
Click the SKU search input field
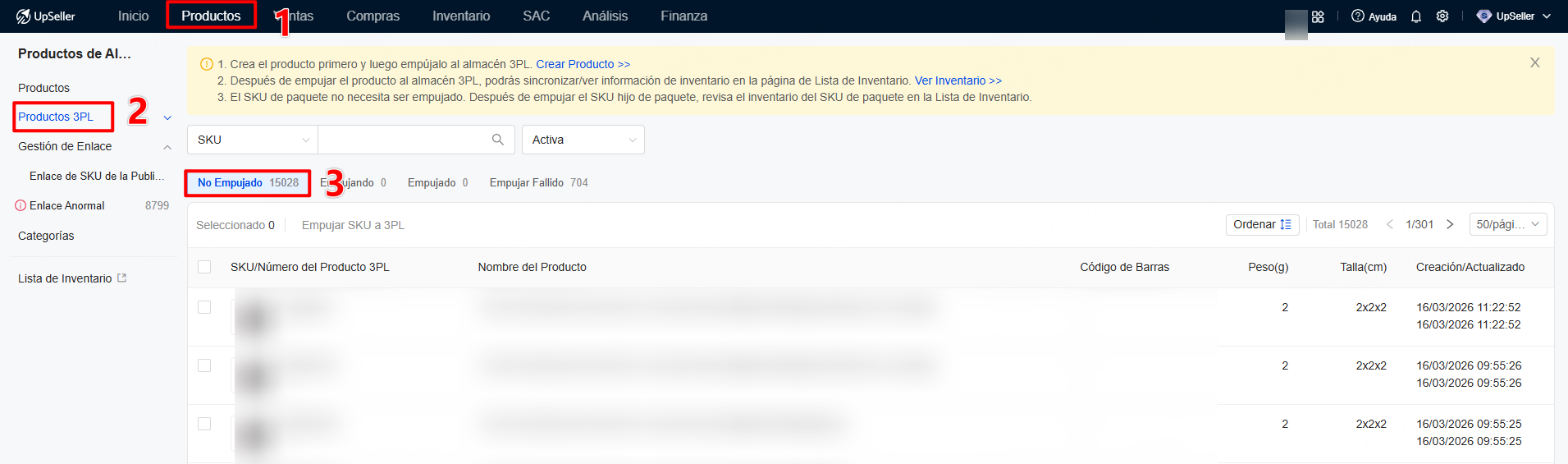(x=402, y=140)
